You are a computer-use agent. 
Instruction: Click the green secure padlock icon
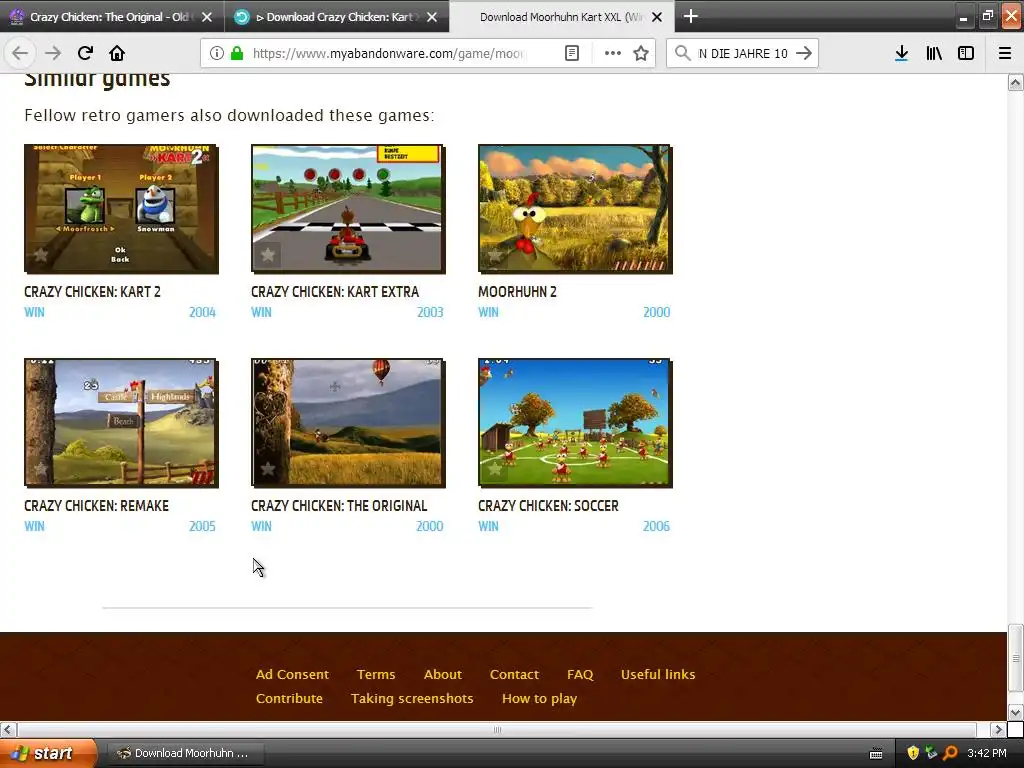pos(237,53)
